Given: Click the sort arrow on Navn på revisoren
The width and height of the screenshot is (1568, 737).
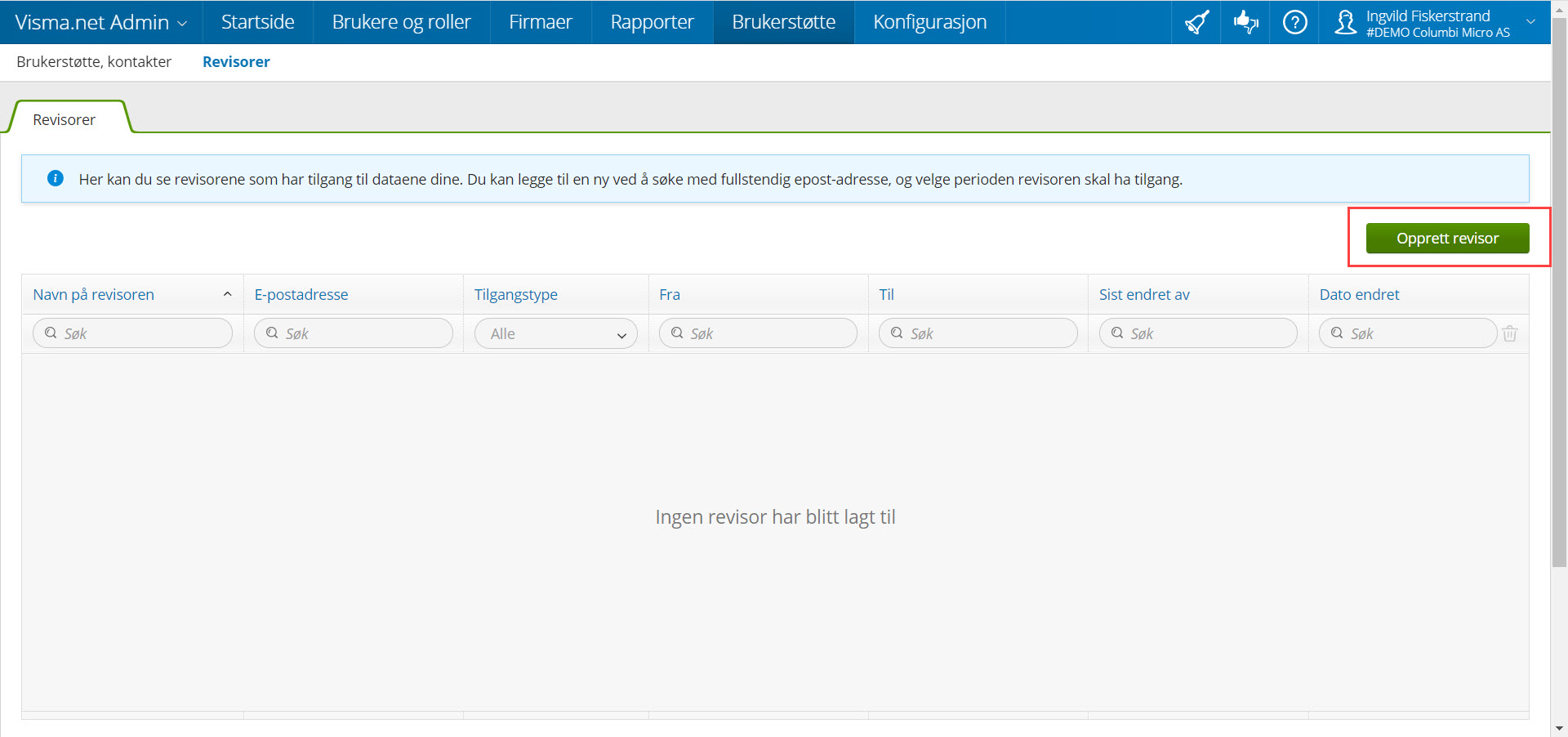Looking at the screenshot, I should (x=228, y=294).
